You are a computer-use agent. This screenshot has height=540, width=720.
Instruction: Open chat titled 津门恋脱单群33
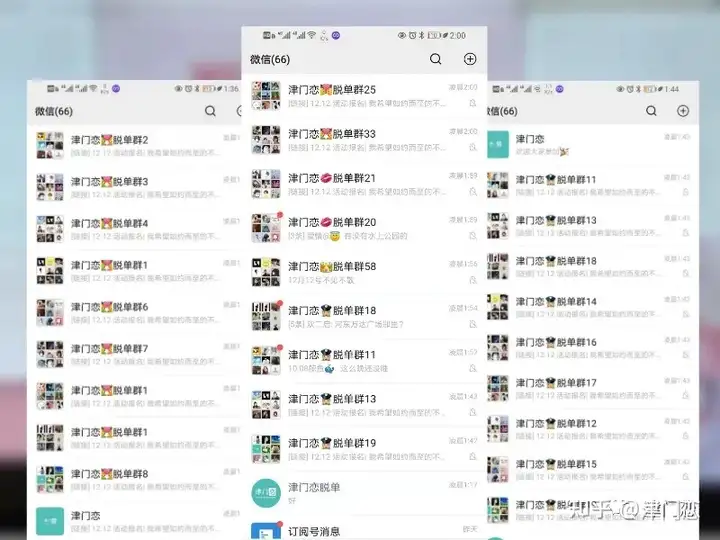pos(332,134)
